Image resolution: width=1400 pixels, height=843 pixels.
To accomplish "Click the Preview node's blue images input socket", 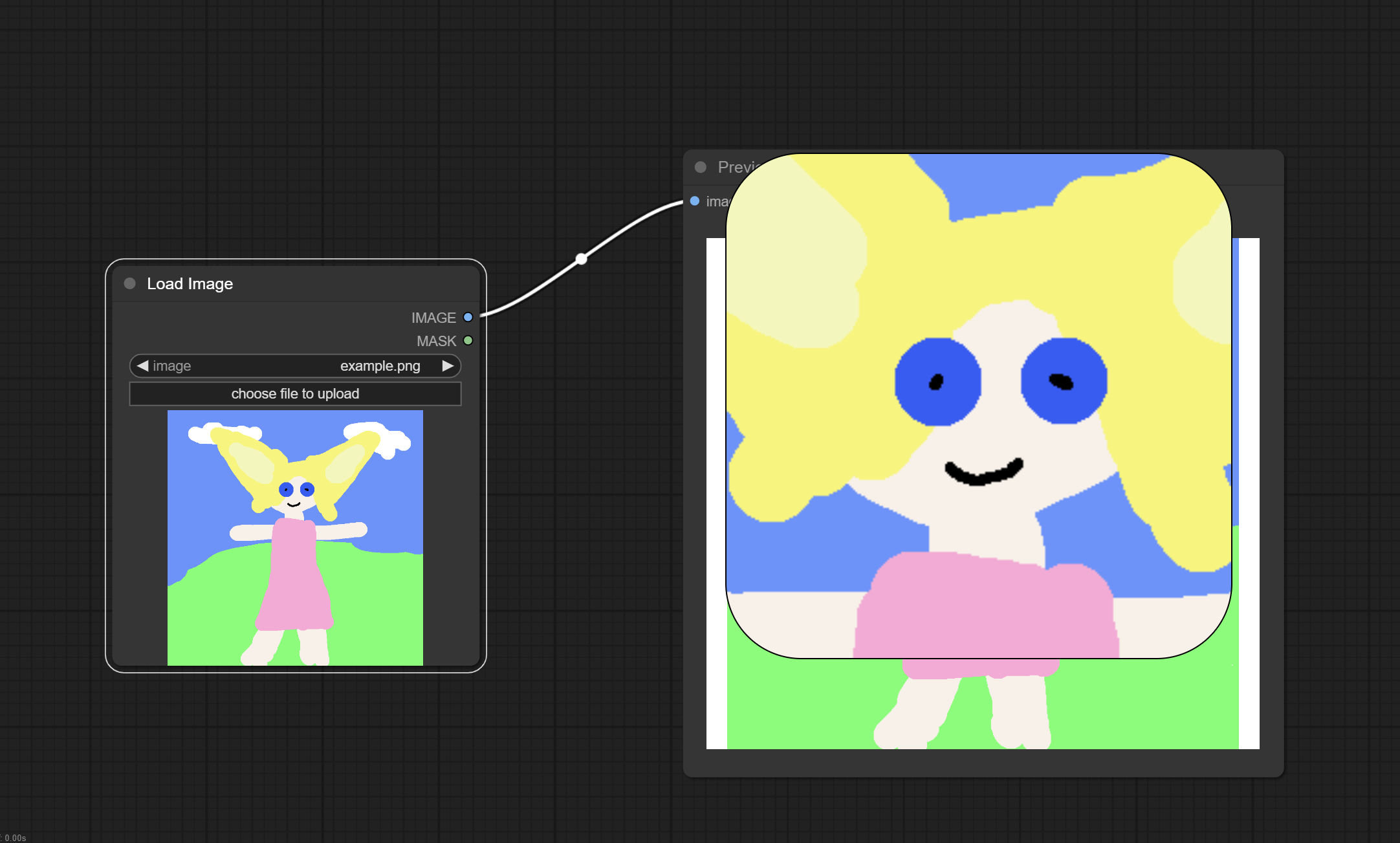I will coord(695,201).
